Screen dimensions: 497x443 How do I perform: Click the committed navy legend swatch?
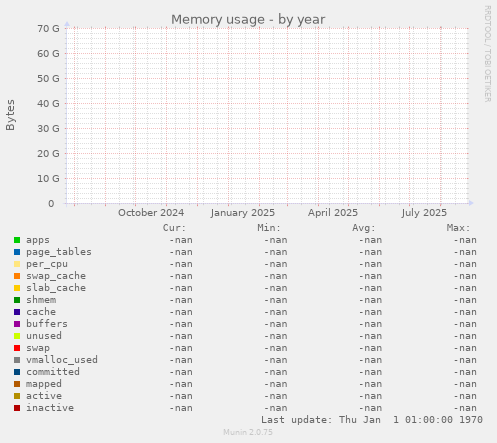[x=17, y=372]
